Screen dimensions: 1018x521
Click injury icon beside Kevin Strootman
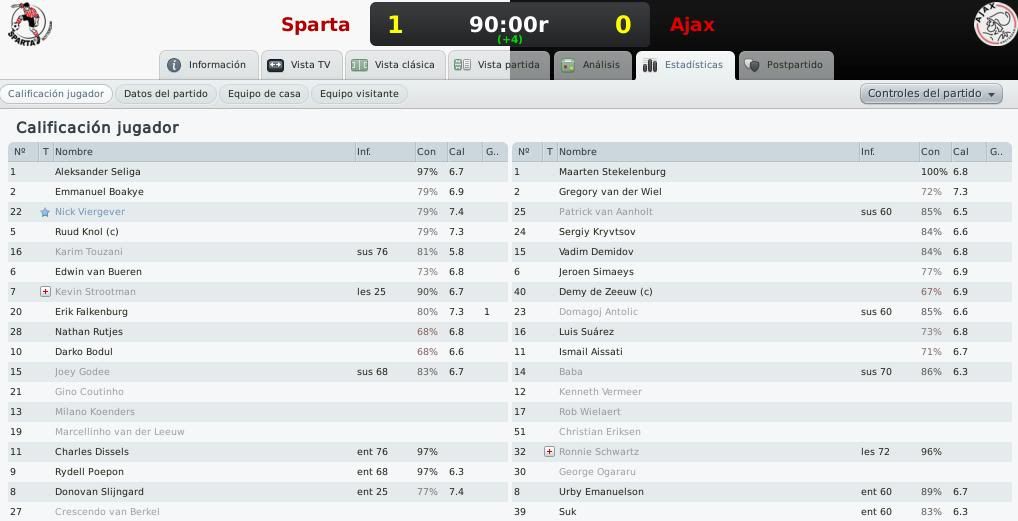tap(45, 292)
